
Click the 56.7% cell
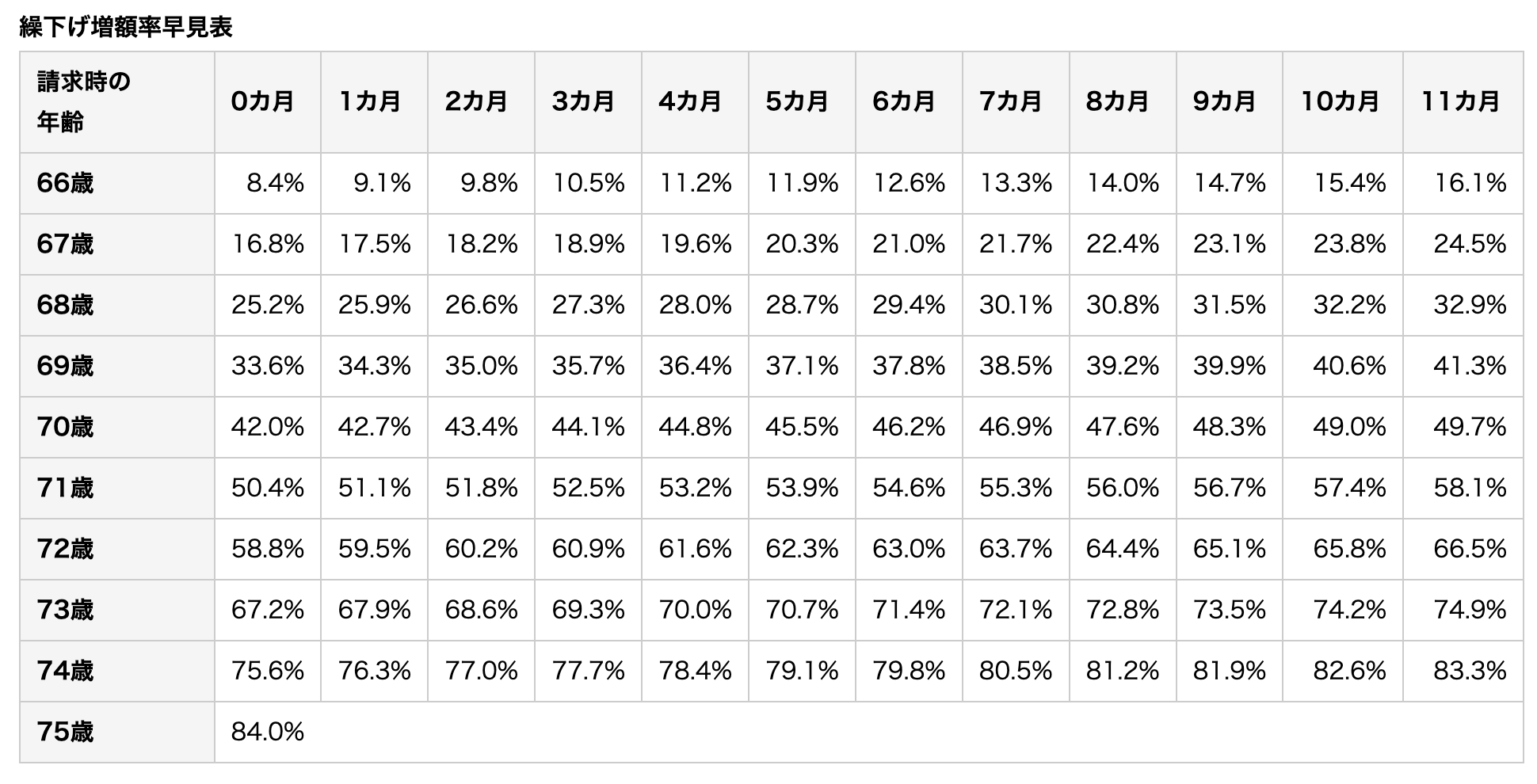pos(1230,488)
